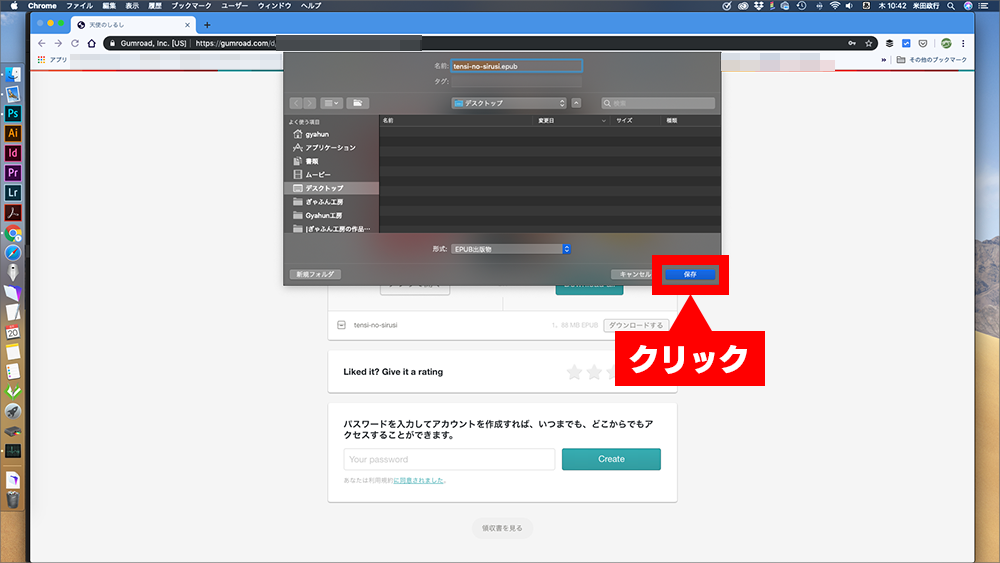Click the Create account button
Viewport: 1000px width, 563px height.
[x=611, y=459]
